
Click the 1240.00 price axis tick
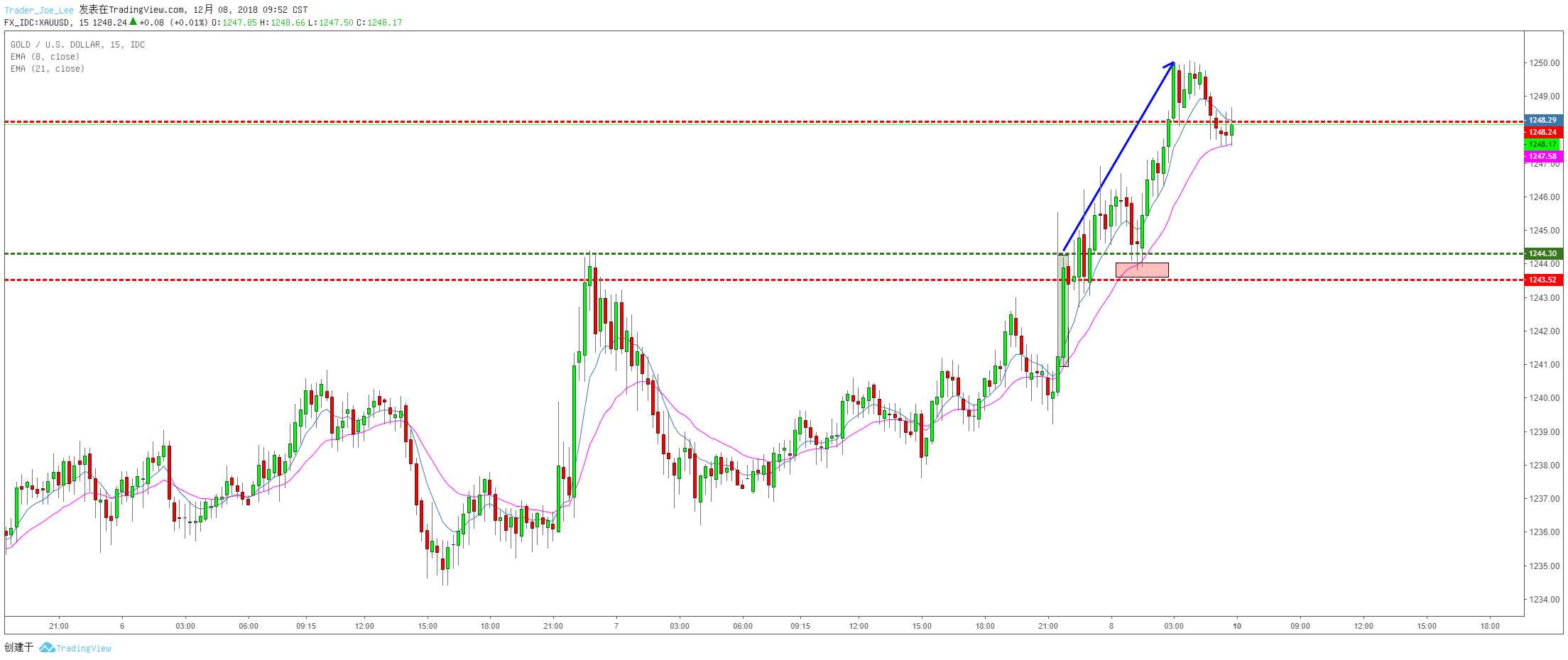pos(1545,397)
